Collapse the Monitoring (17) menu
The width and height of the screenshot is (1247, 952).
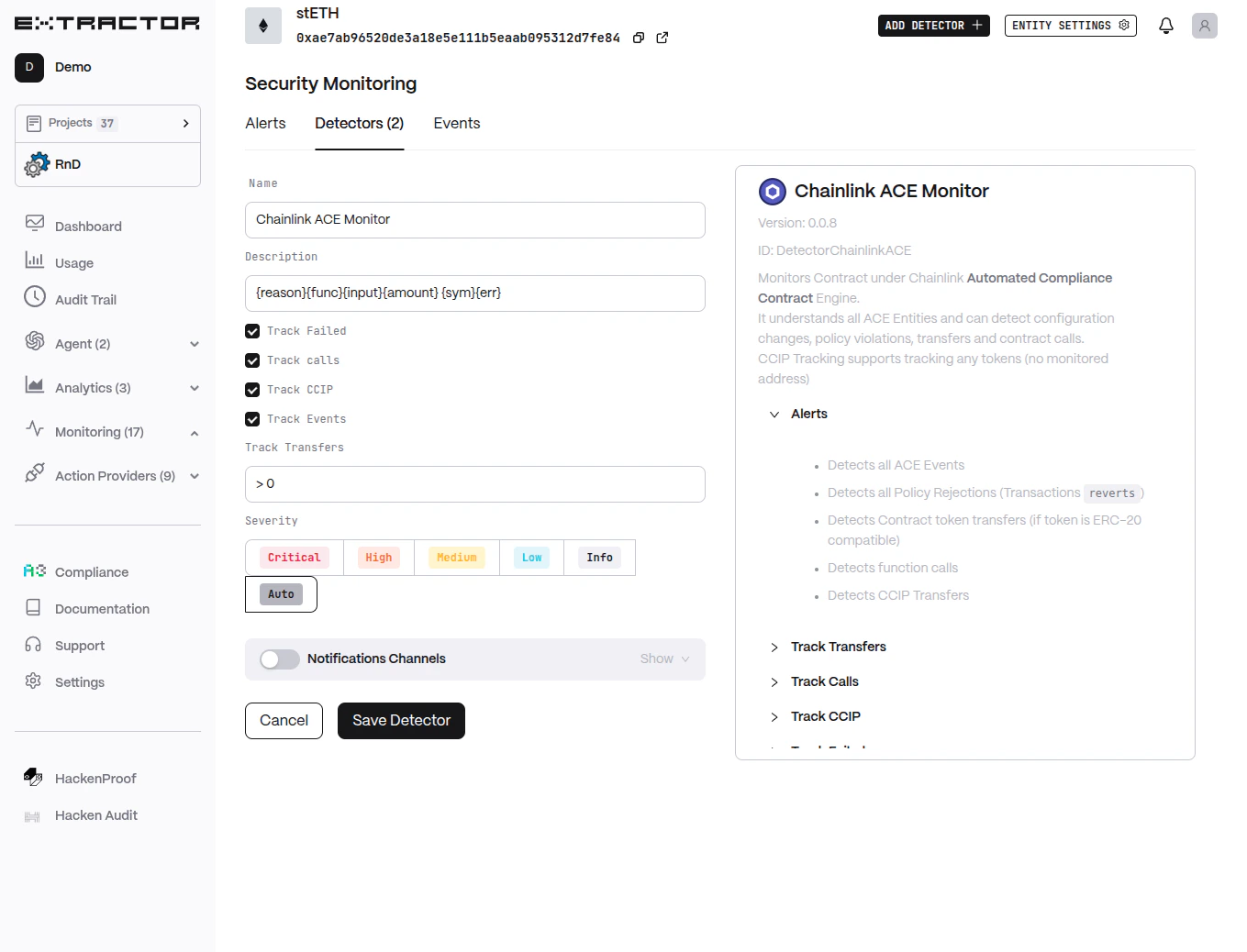(195, 433)
